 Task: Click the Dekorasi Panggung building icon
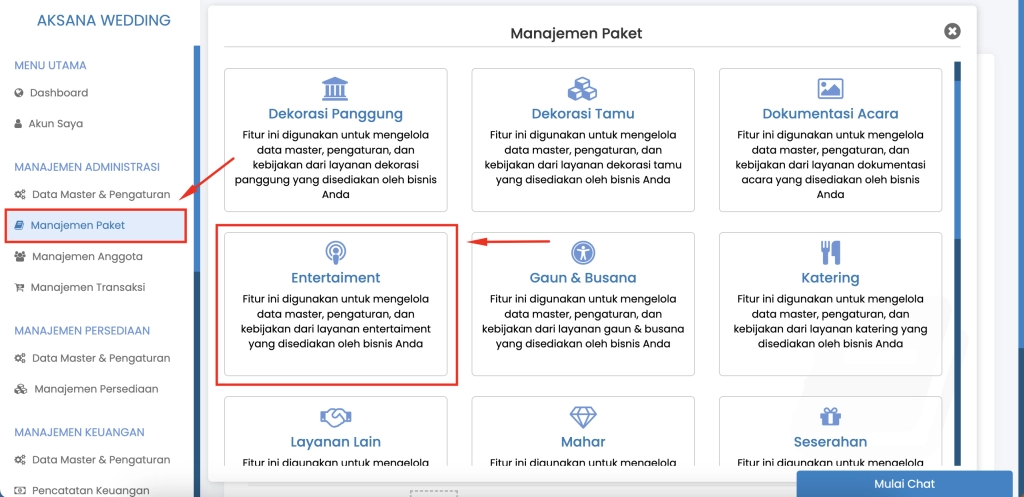pyautogui.click(x=335, y=89)
